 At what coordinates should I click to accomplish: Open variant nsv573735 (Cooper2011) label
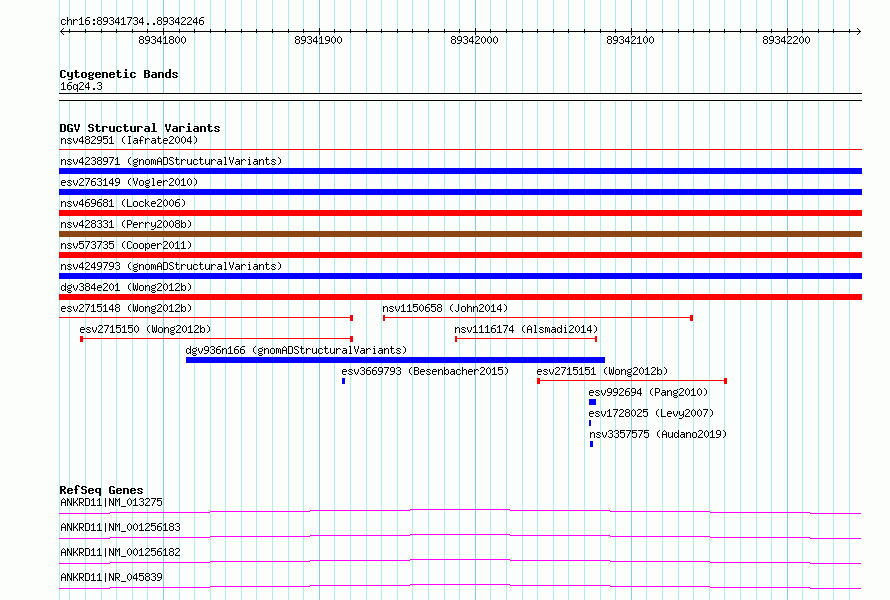click(x=126, y=245)
